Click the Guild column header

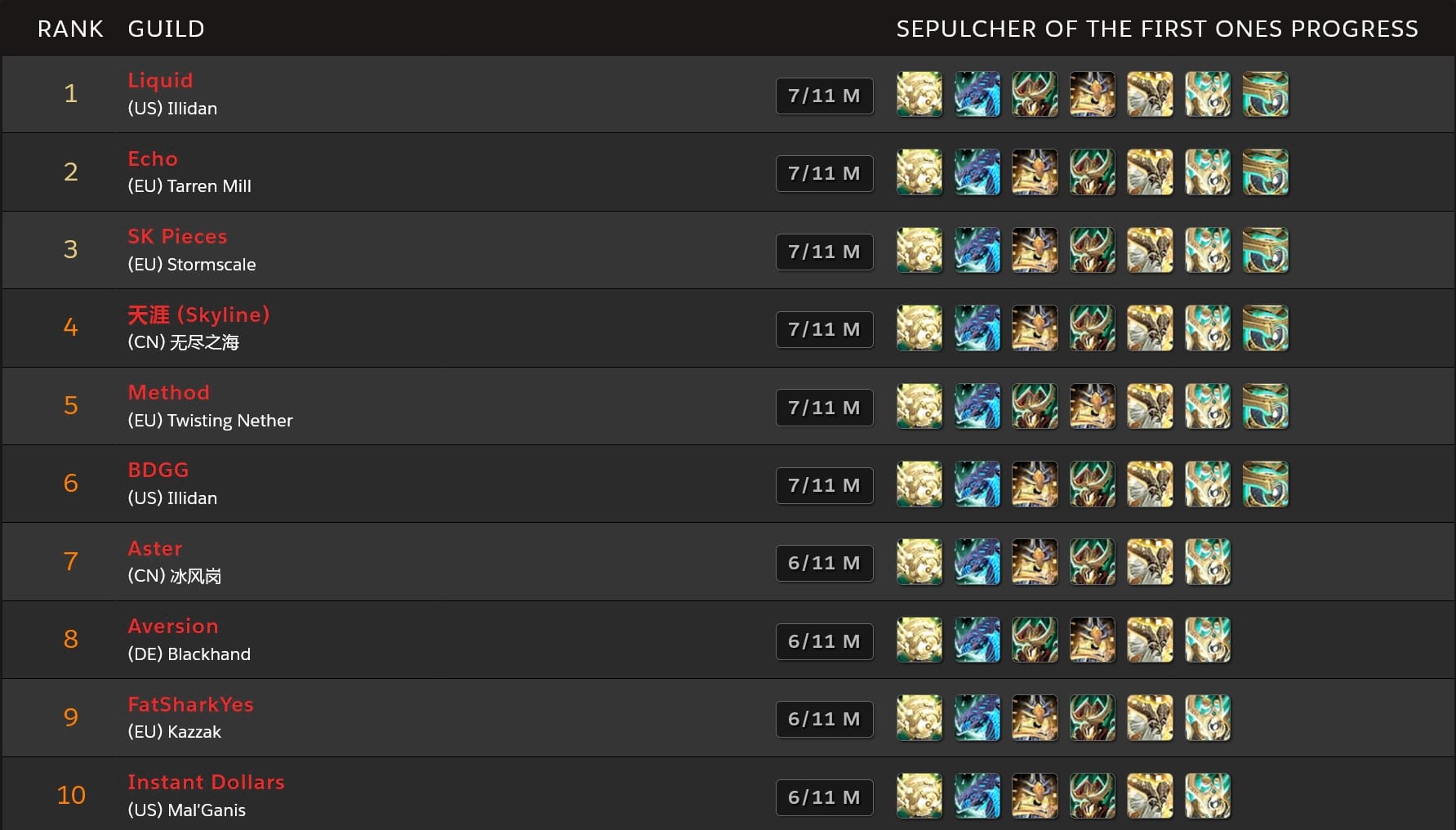click(166, 29)
